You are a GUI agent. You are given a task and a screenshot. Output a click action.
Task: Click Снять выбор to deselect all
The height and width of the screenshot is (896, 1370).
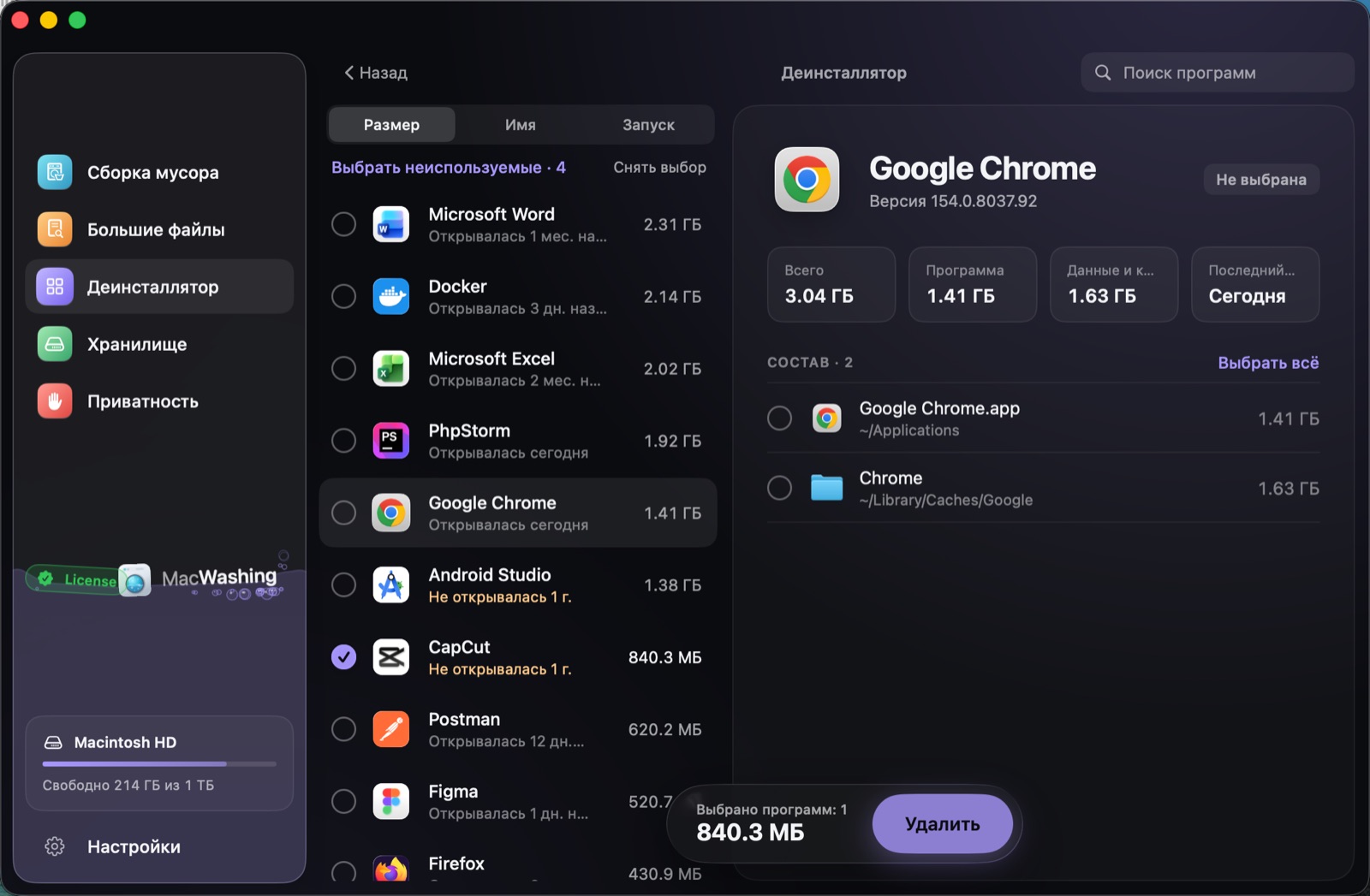(659, 167)
